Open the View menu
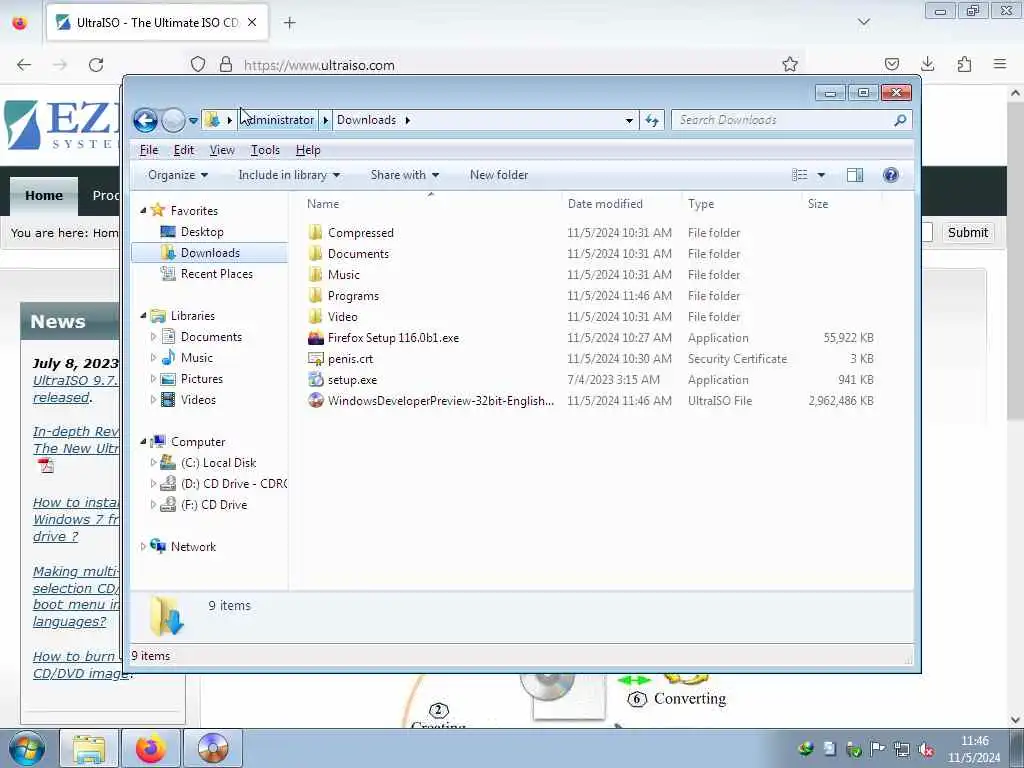This screenshot has width=1024, height=768. point(222,150)
